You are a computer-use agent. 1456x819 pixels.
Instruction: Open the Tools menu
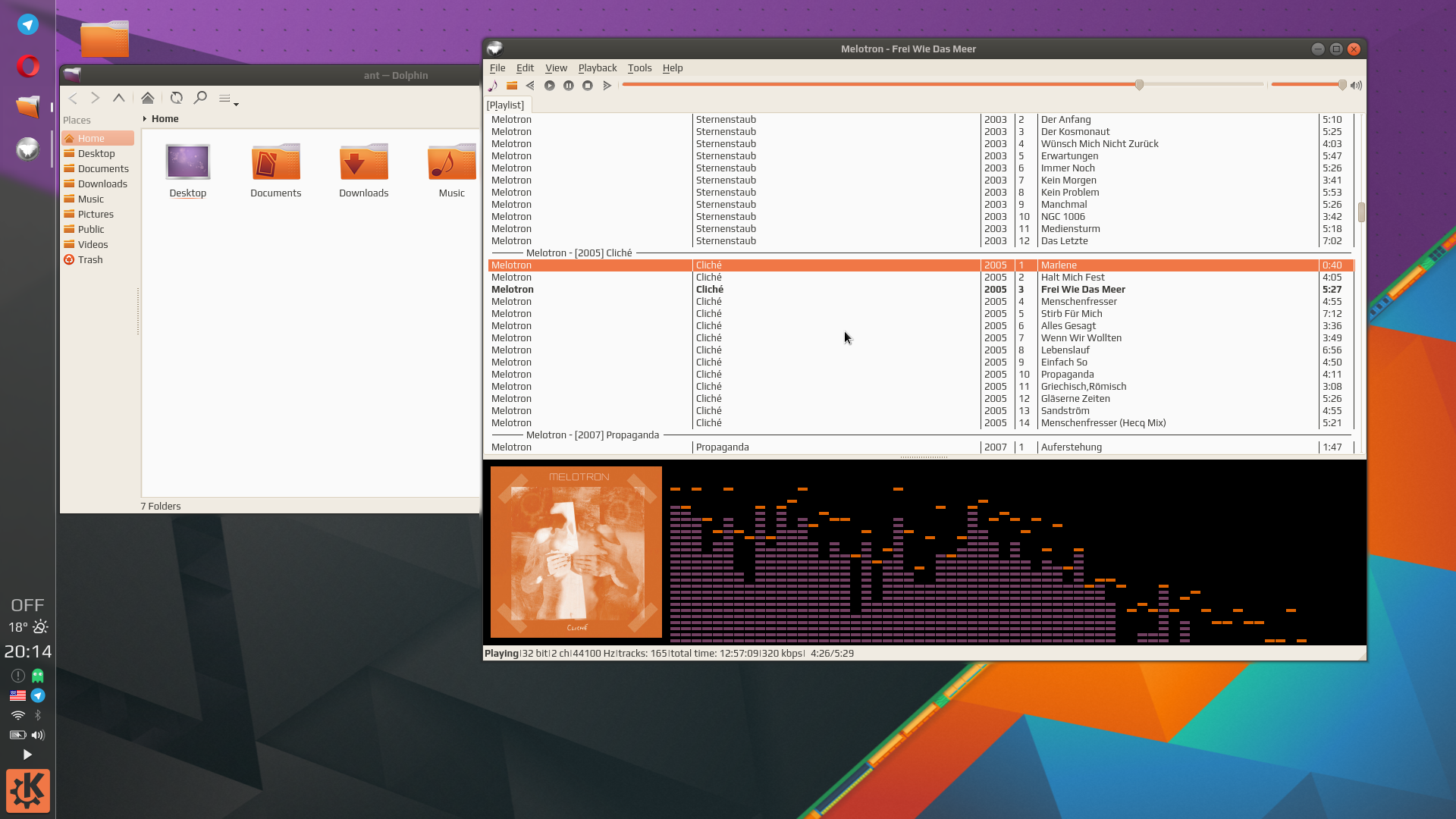(639, 67)
